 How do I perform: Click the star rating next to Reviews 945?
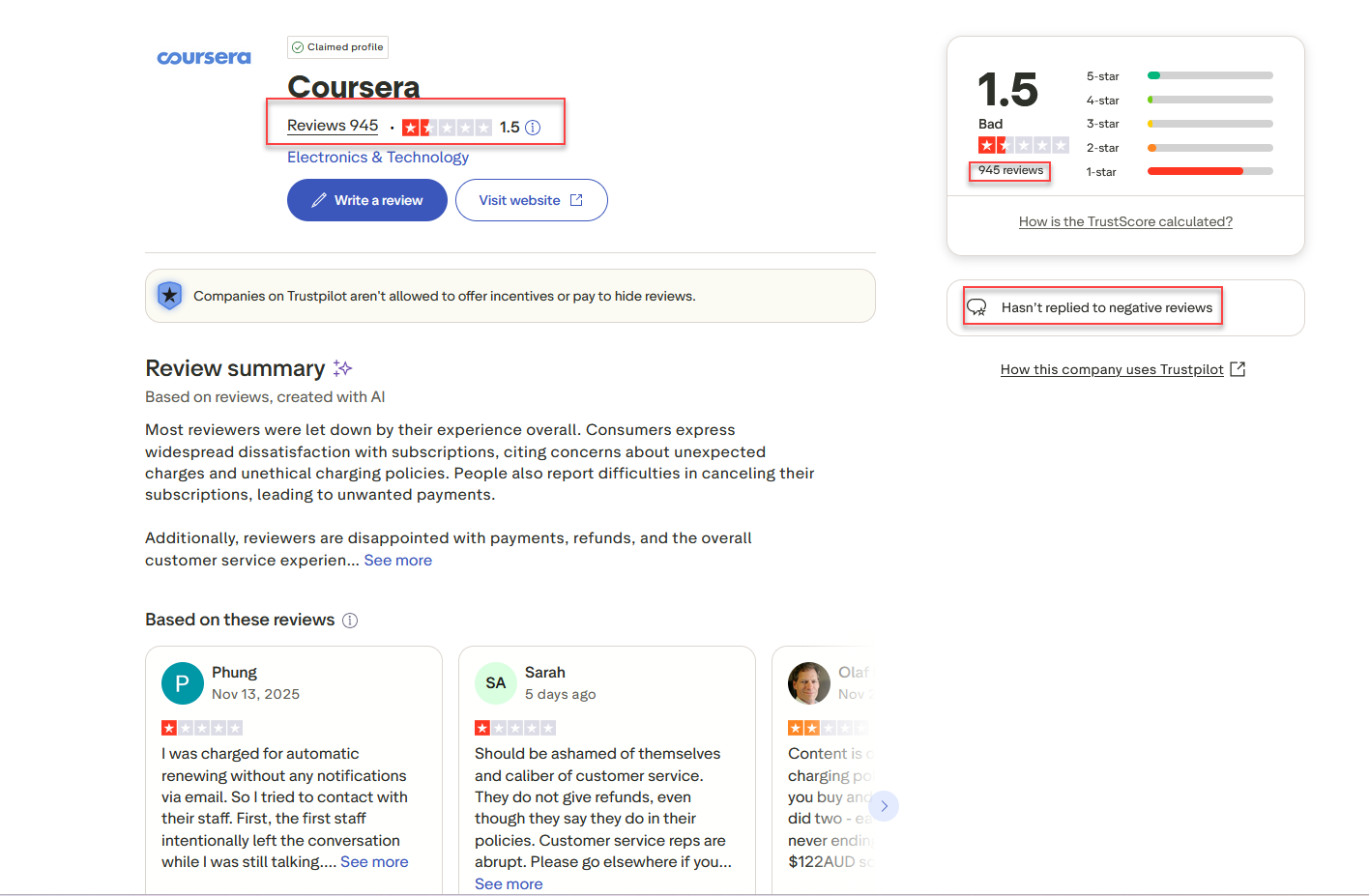click(x=447, y=128)
